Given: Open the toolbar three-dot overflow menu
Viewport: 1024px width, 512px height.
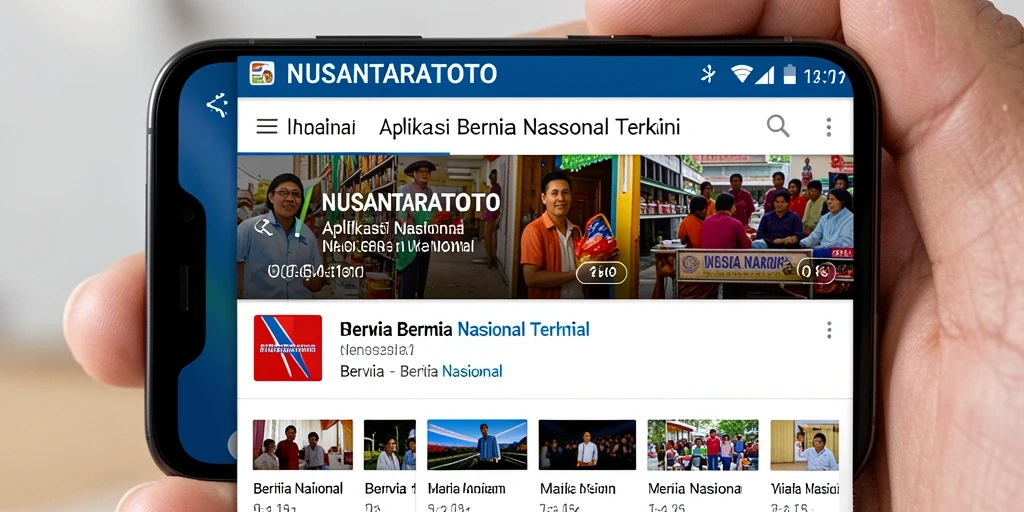Looking at the screenshot, I should pyautogui.click(x=828, y=127).
